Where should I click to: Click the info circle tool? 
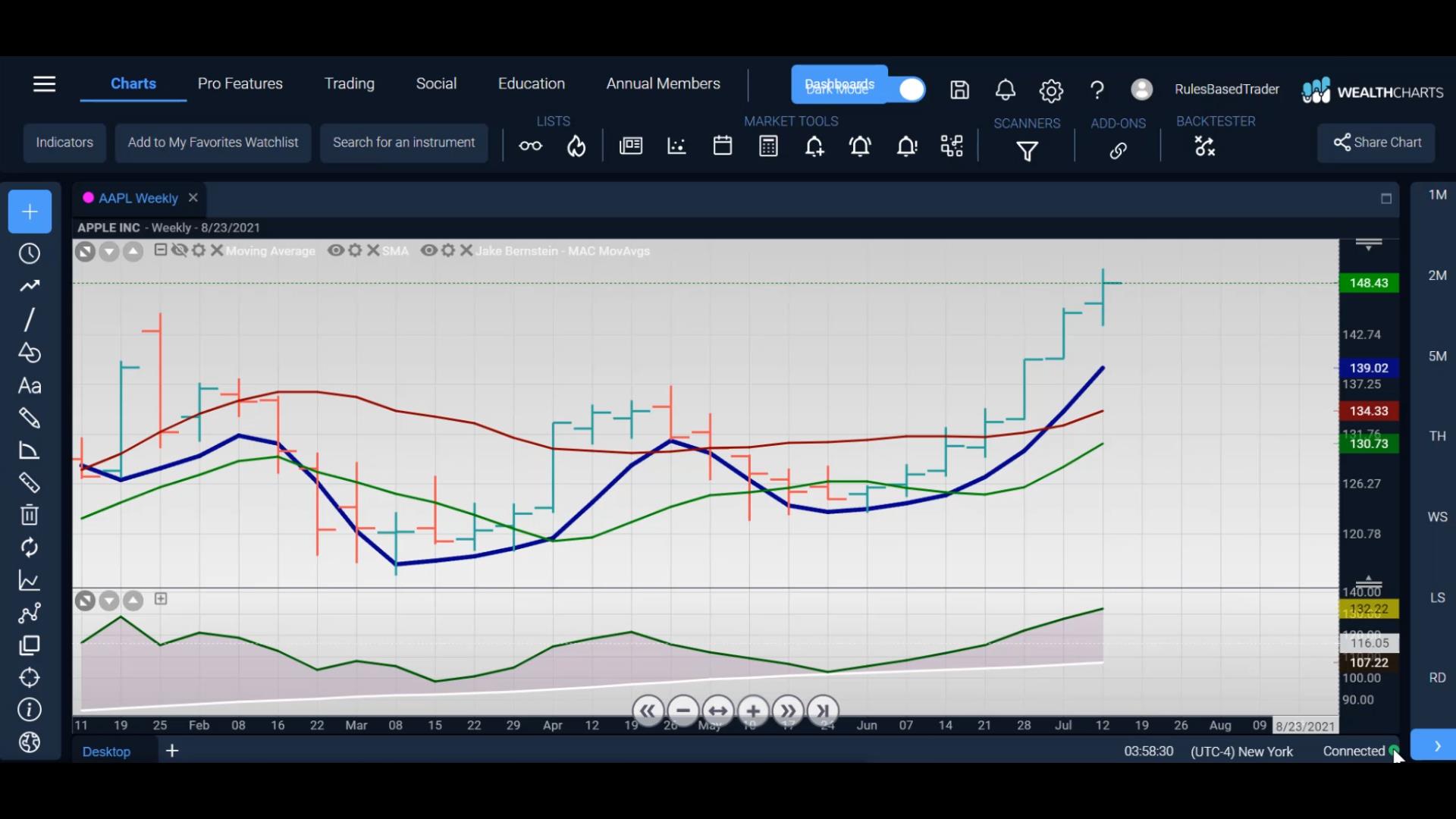(x=30, y=710)
